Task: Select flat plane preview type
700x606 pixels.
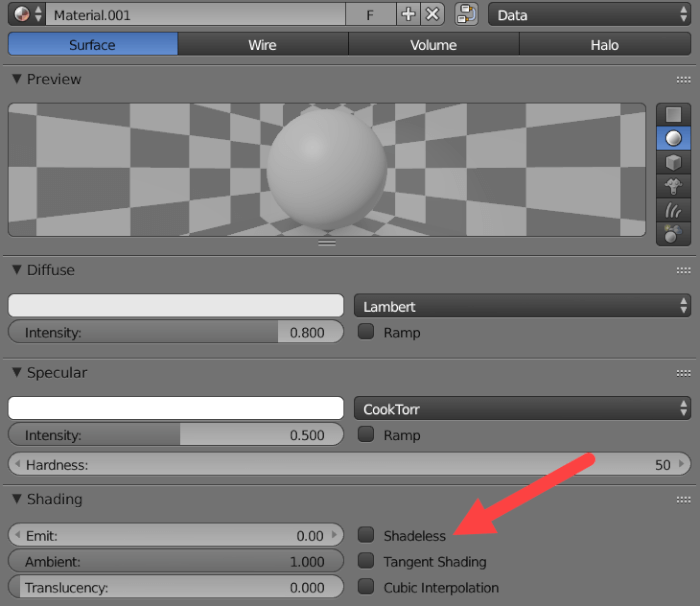Action: tap(673, 115)
